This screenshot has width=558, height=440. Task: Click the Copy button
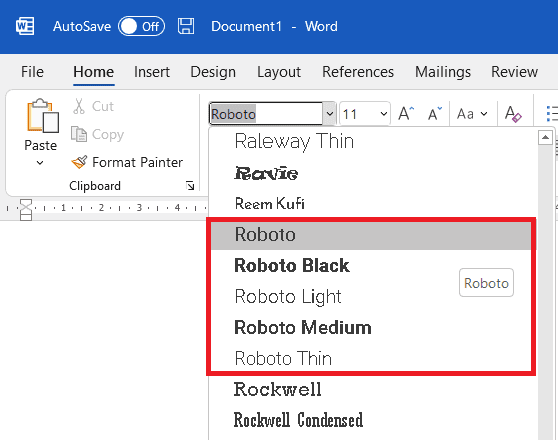(98, 134)
